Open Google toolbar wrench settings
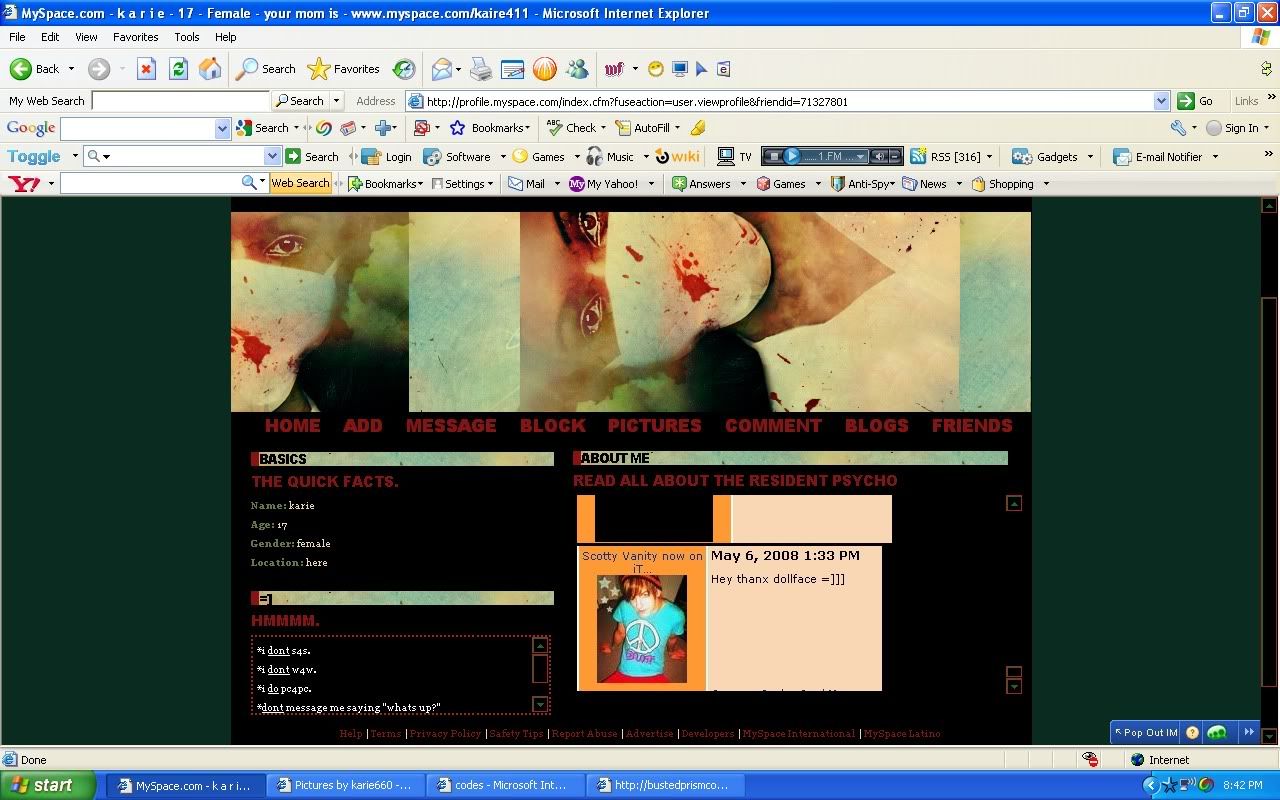 coord(1178,128)
